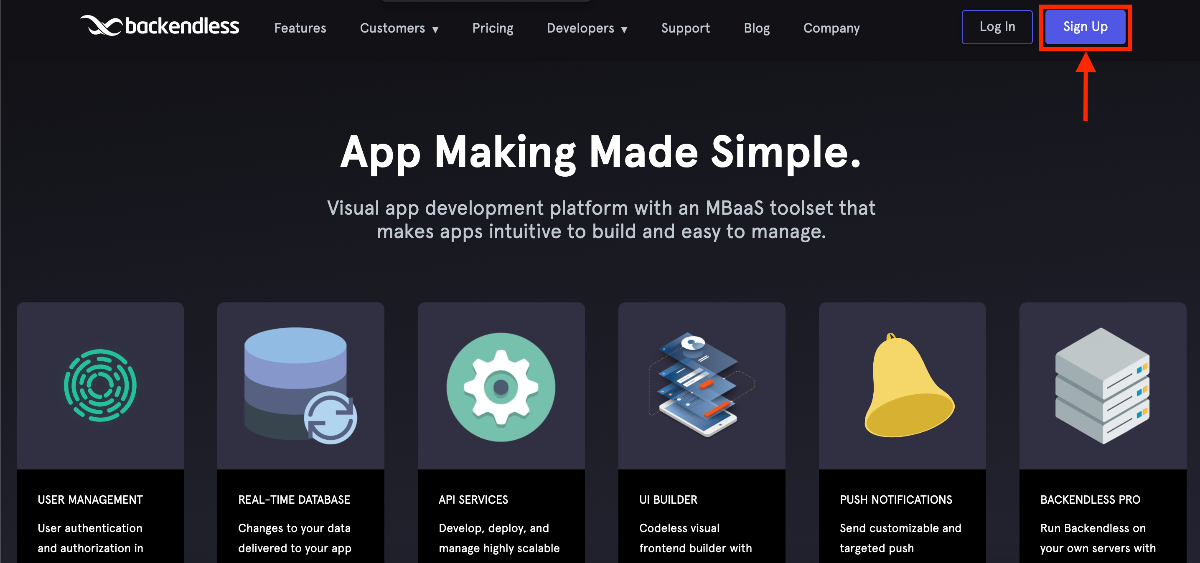
Task: Click the Backendless logo
Action: pyautogui.click(x=160, y=26)
